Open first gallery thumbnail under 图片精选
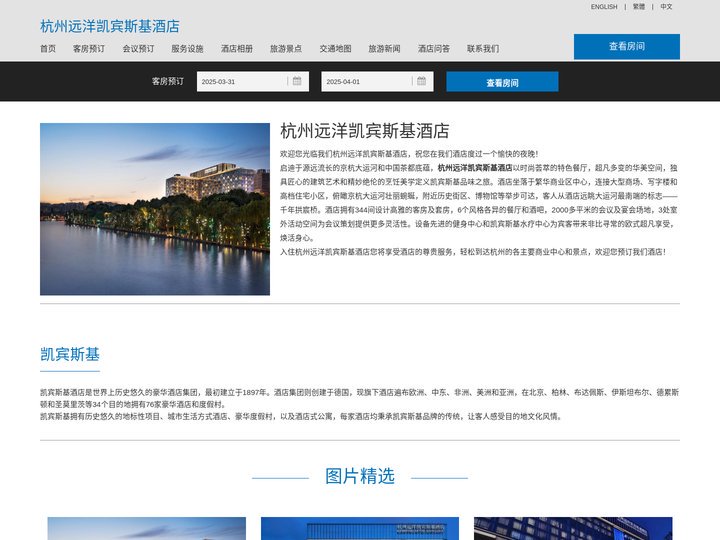The width and height of the screenshot is (720, 540). pos(146,529)
